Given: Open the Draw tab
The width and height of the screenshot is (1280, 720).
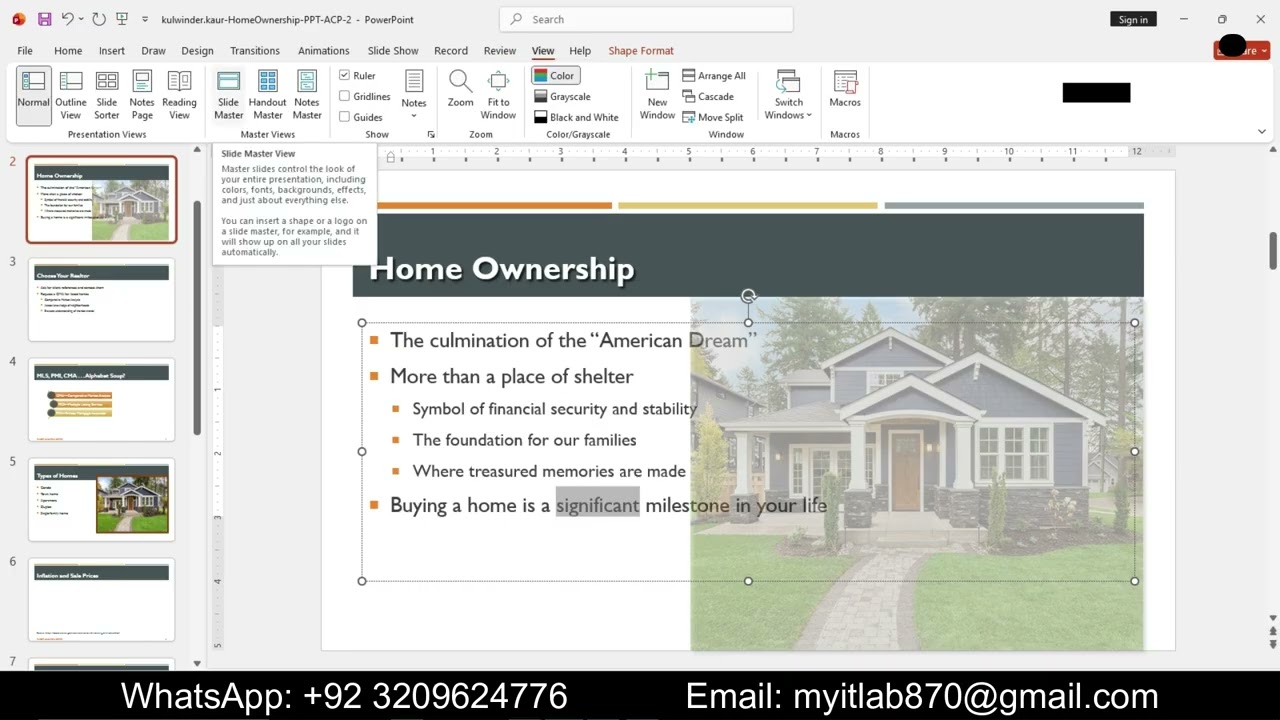Looking at the screenshot, I should pos(153,50).
